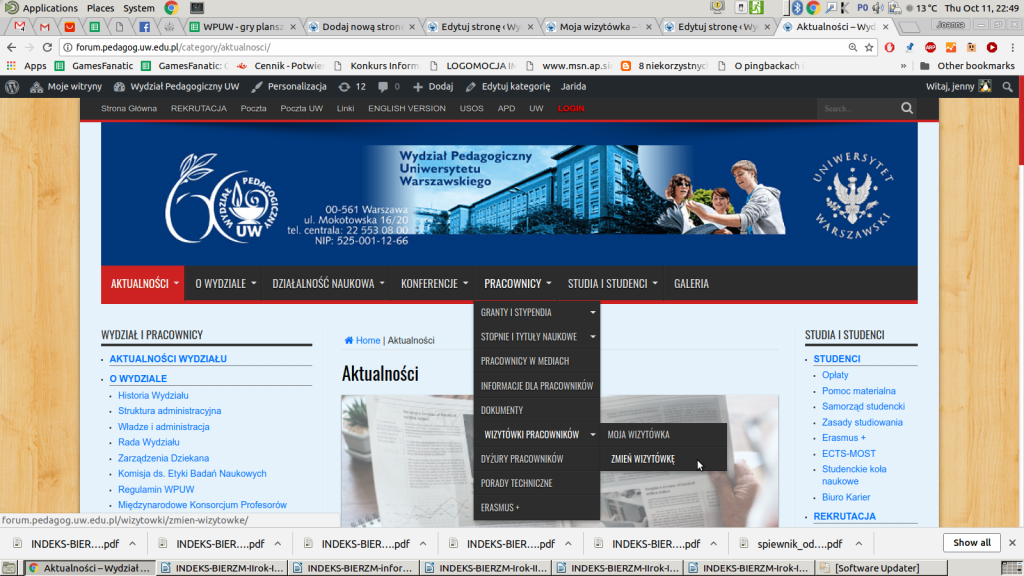Open the Samorząd studencki link
The width and height of the screenshot is (1024, 576).
pos(863,406)
